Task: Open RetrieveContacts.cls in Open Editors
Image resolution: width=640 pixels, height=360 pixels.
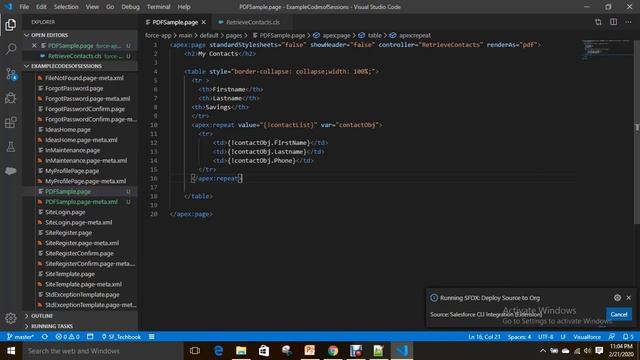Action: point(75,56)
